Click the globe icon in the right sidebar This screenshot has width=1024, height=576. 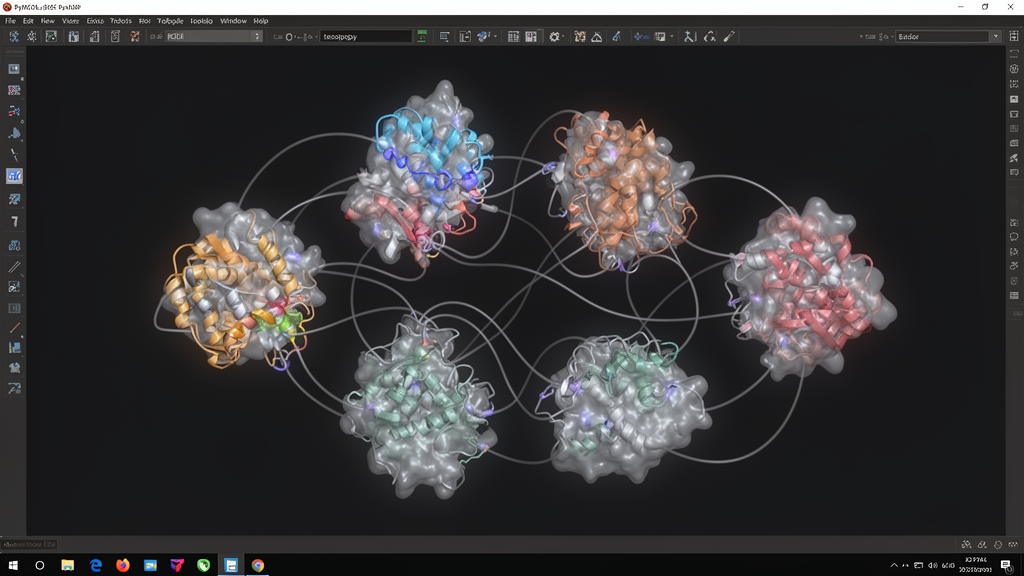pyautogui.click(x=1014, y=69)
